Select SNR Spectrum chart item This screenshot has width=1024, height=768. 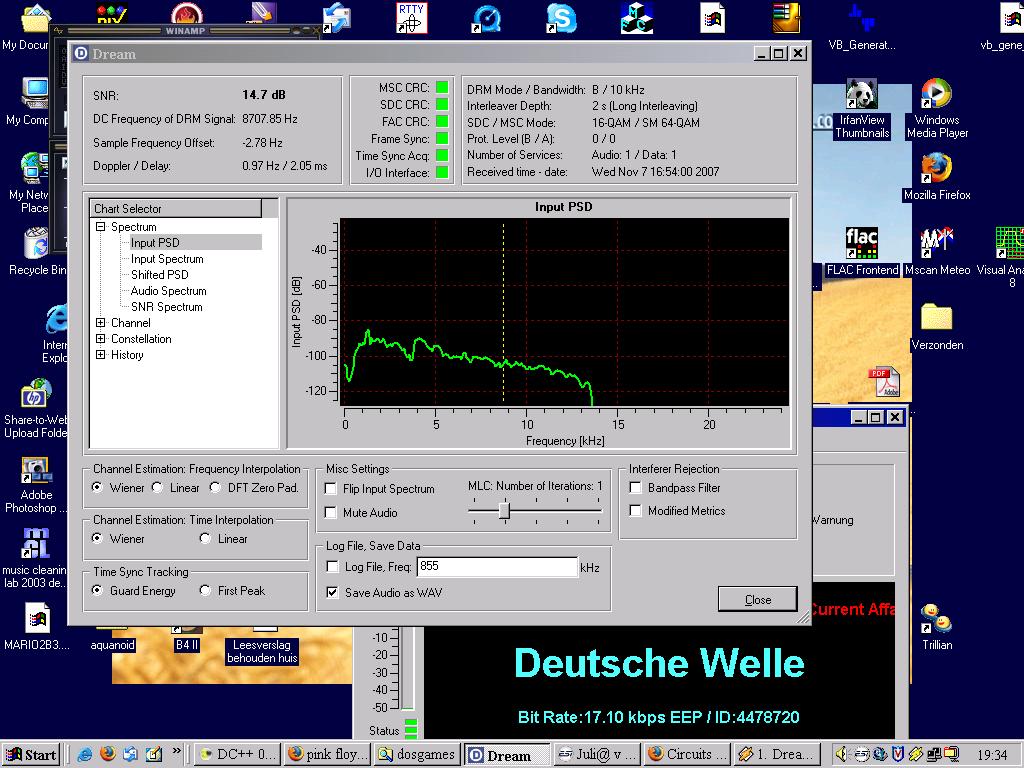tap(166, 307)
